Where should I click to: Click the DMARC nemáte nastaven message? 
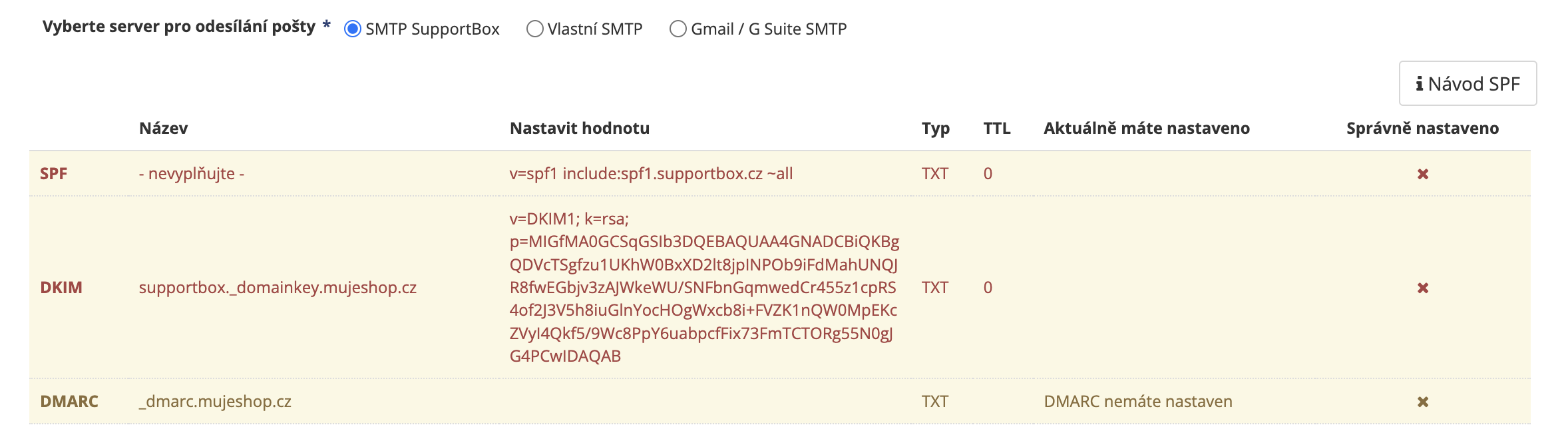tap(1137, 402)
